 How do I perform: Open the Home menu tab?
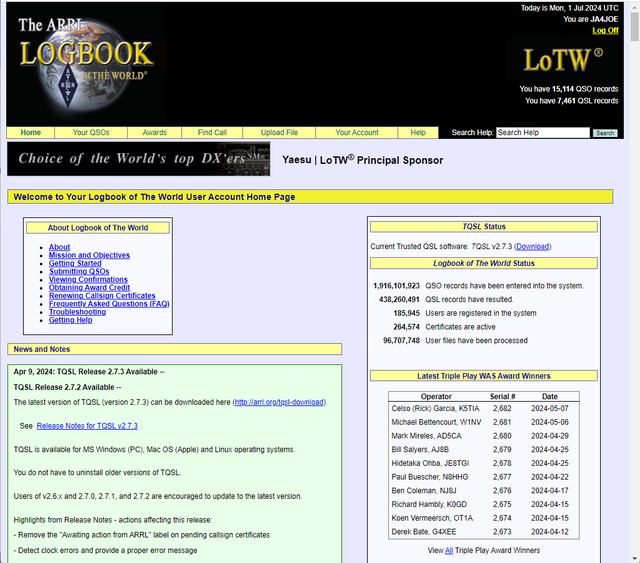tap(31, 133)
